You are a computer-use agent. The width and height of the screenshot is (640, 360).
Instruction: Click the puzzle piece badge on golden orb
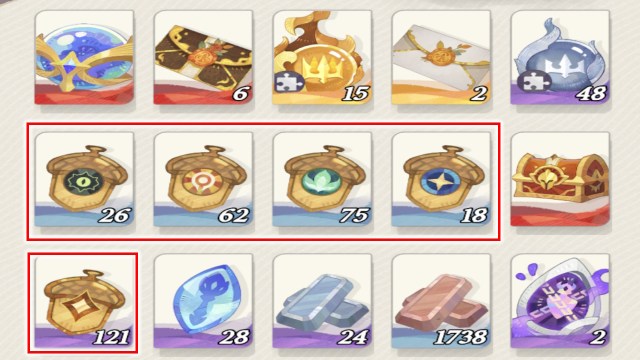289,82
